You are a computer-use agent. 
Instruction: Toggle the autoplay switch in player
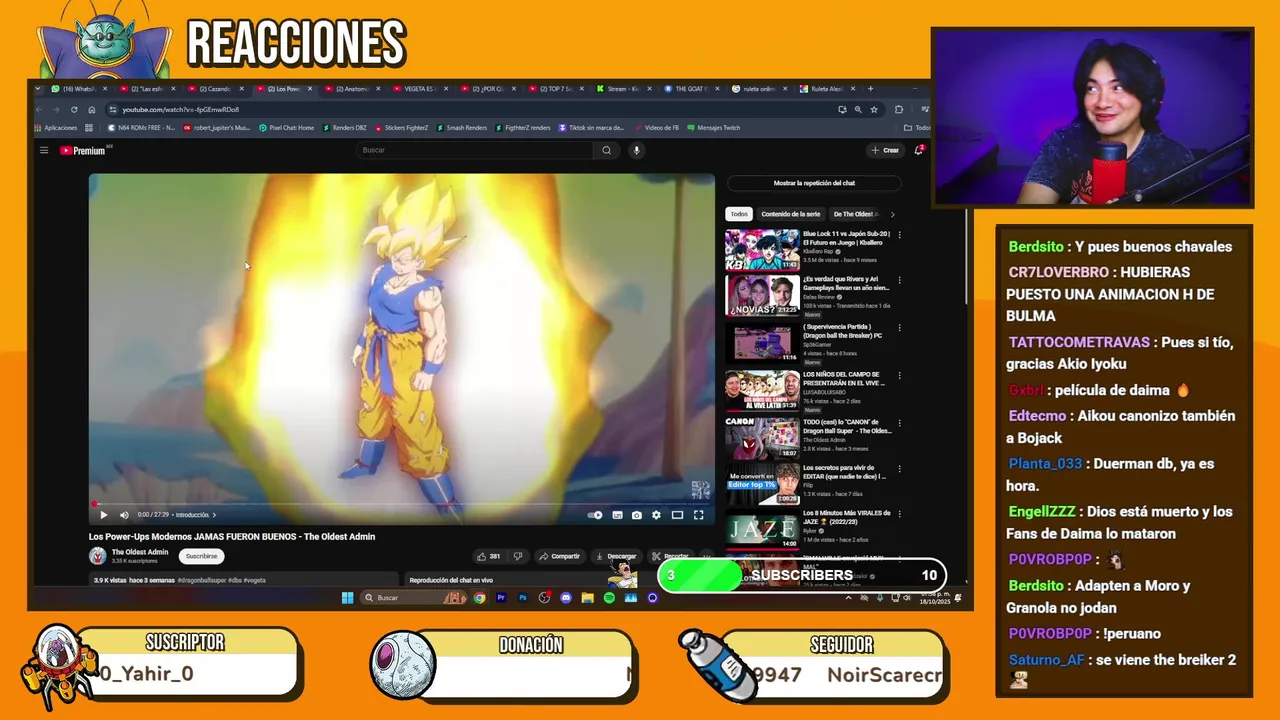coord(595,515)
